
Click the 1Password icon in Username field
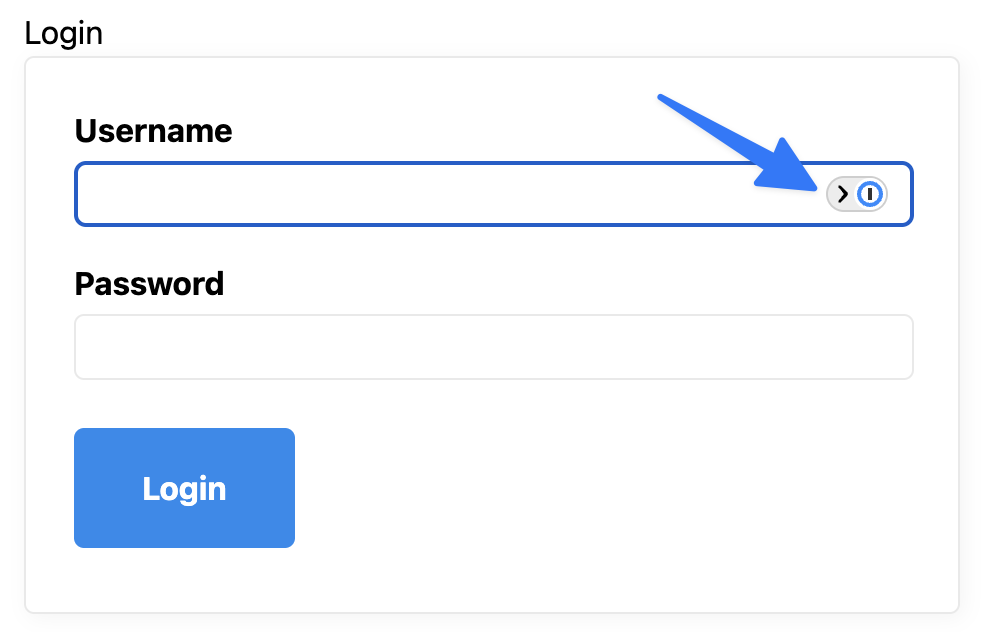(x=871, y=194)
